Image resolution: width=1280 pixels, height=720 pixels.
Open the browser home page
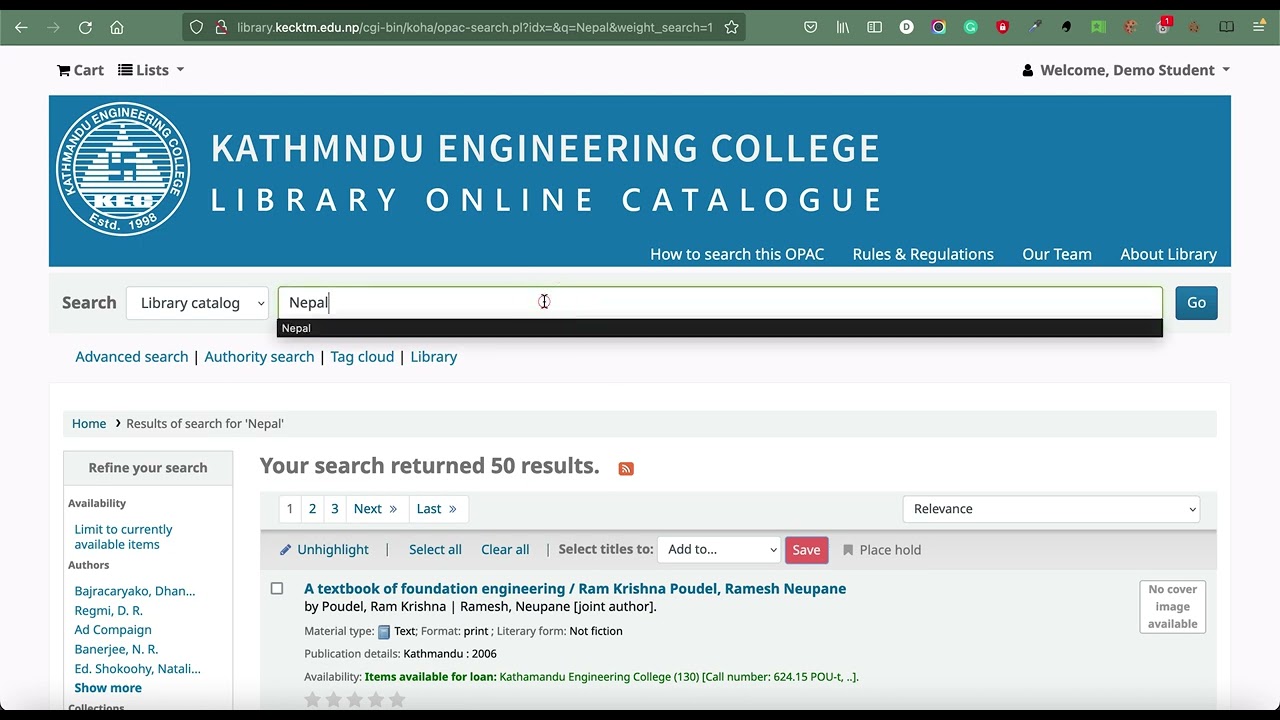point(117,27)
